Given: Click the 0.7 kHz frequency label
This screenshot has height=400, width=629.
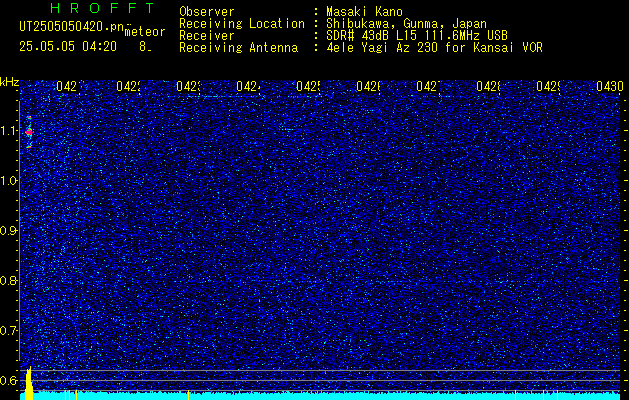Looking at the screenshot, I should point(10,331).
